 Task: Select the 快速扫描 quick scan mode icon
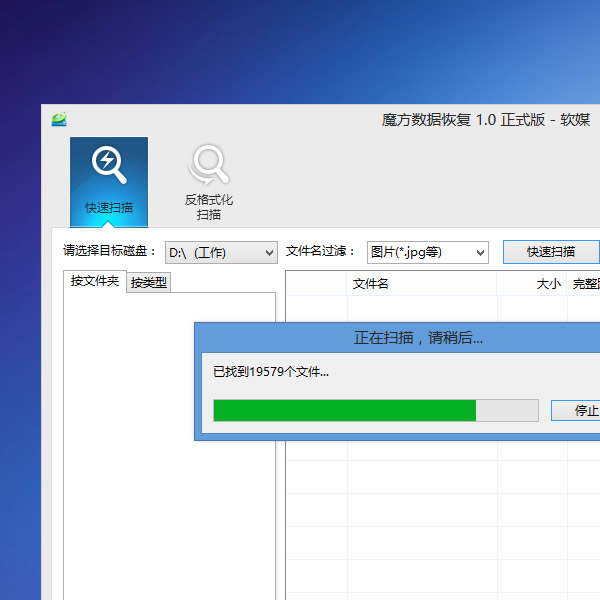109,182
